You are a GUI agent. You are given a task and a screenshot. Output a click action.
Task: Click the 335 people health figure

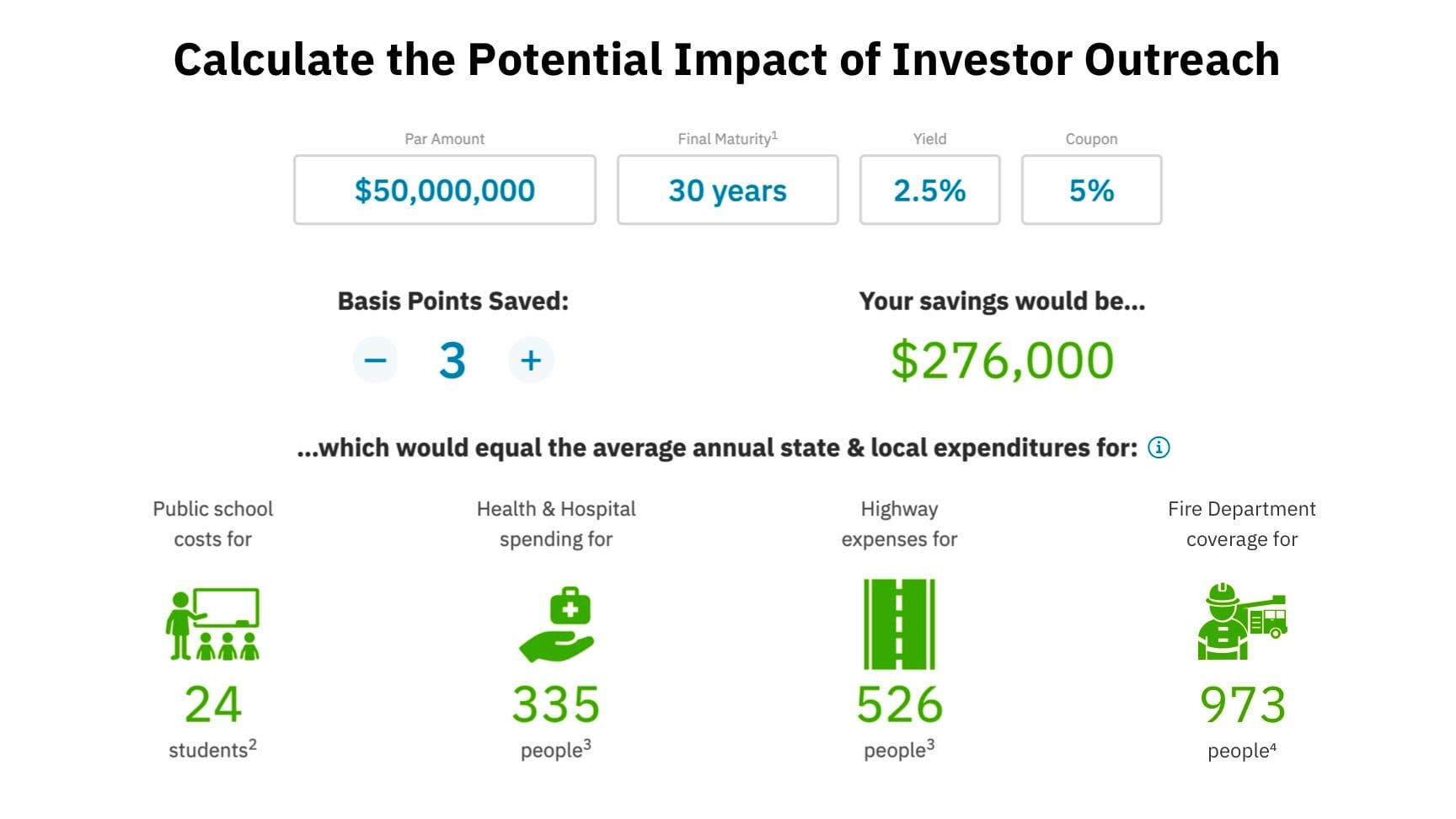click(x=556, y=704)
